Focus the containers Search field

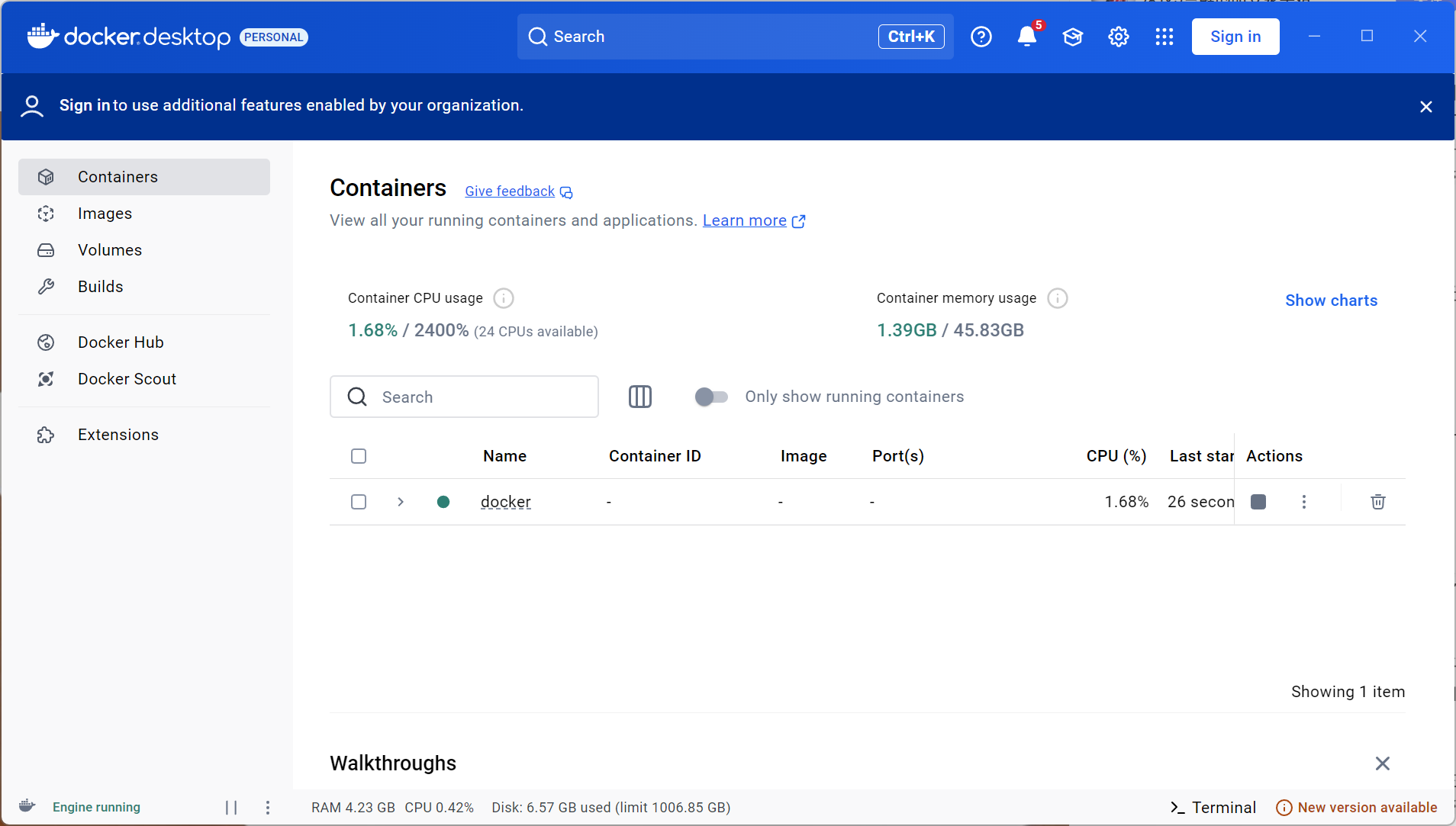point(464,397)
